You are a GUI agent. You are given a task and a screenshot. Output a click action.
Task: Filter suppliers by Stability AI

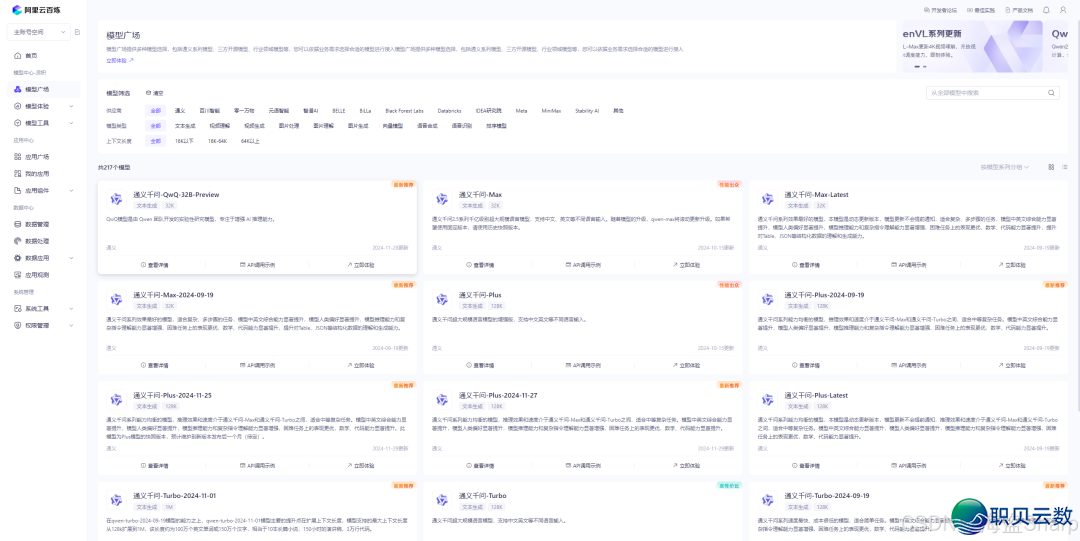pos(588,110)
